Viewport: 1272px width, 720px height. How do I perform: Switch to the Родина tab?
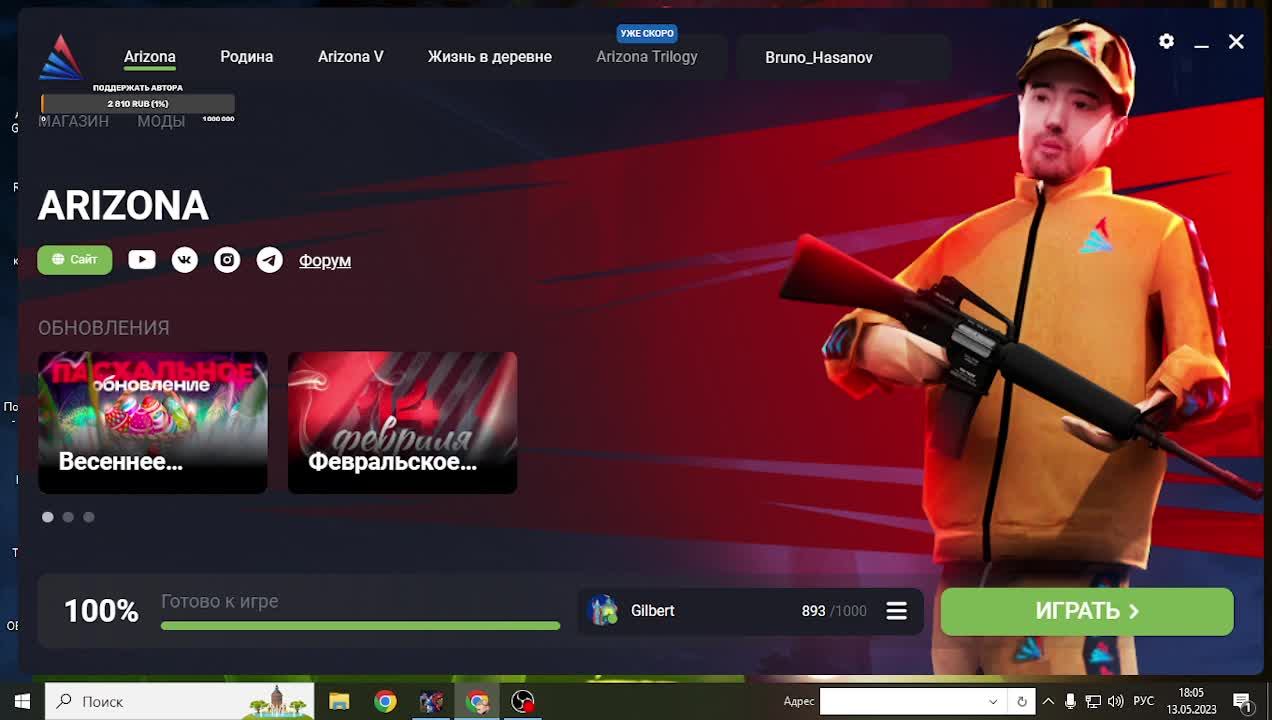pyautogui.click(x=247, y=57)
